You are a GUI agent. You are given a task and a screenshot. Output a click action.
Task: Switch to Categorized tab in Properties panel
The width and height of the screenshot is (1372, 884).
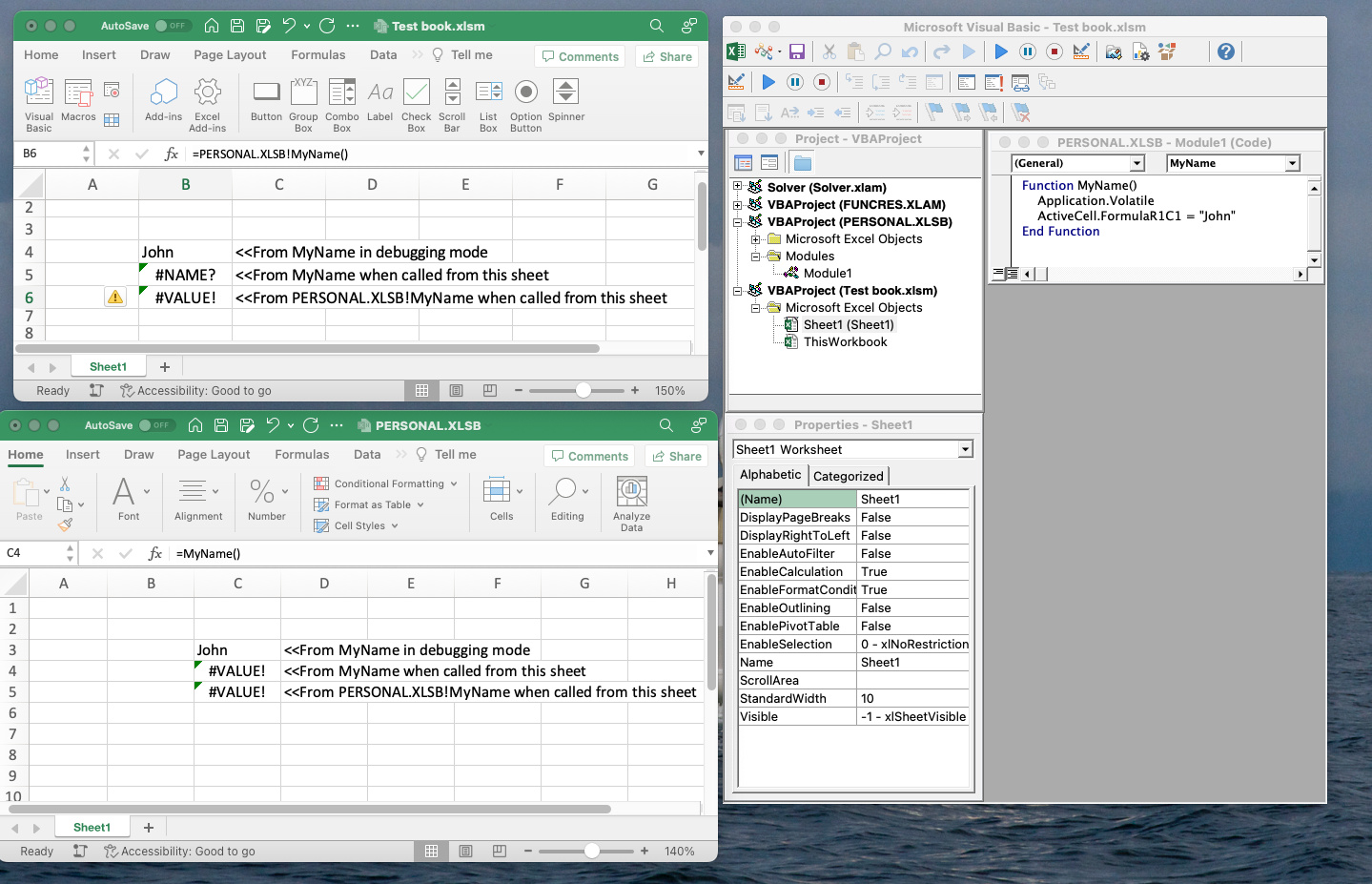point(849,476)
